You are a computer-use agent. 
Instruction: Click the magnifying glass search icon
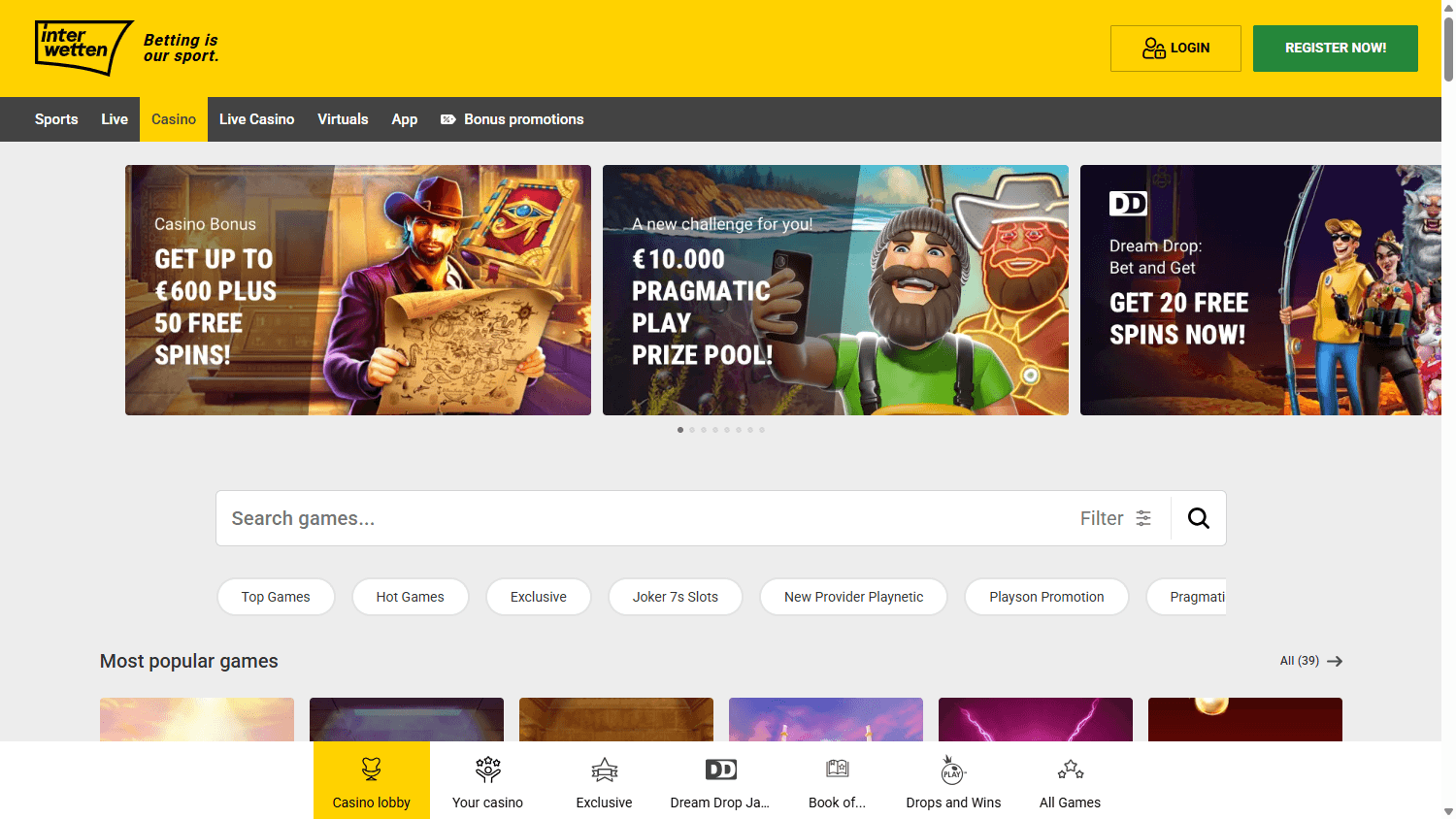(1199, 518)
